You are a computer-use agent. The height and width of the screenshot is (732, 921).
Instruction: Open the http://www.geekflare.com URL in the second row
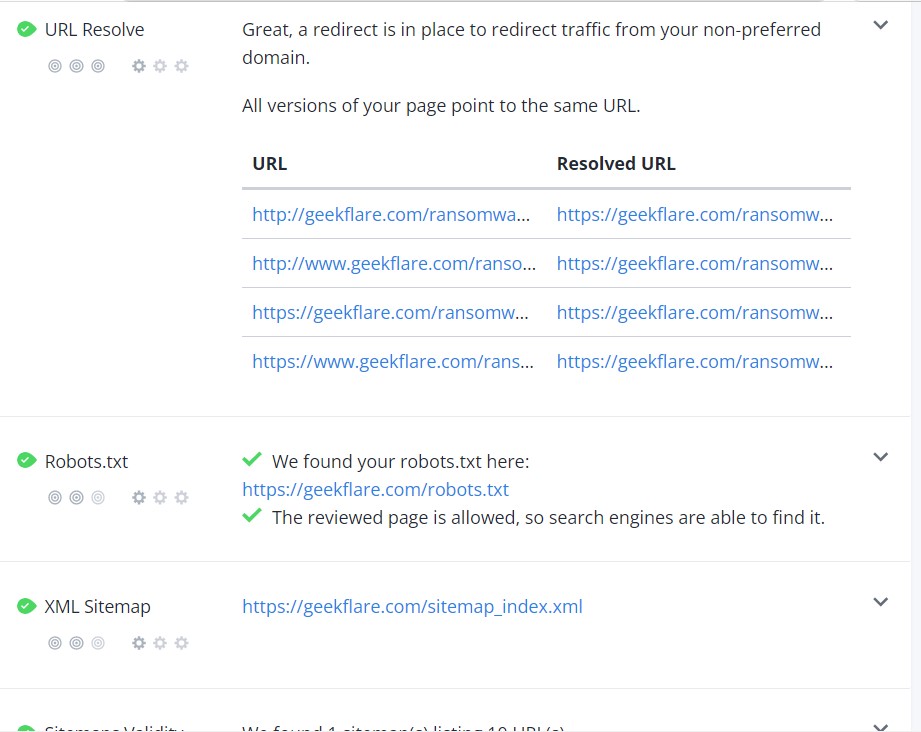(x=394, y=263)
